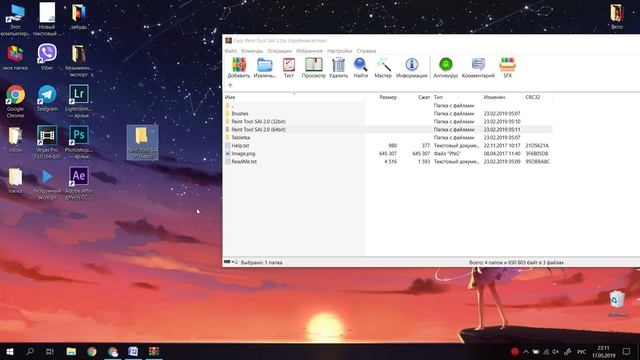
Task: Select the Help.txt file
Action: click(388, 146)
